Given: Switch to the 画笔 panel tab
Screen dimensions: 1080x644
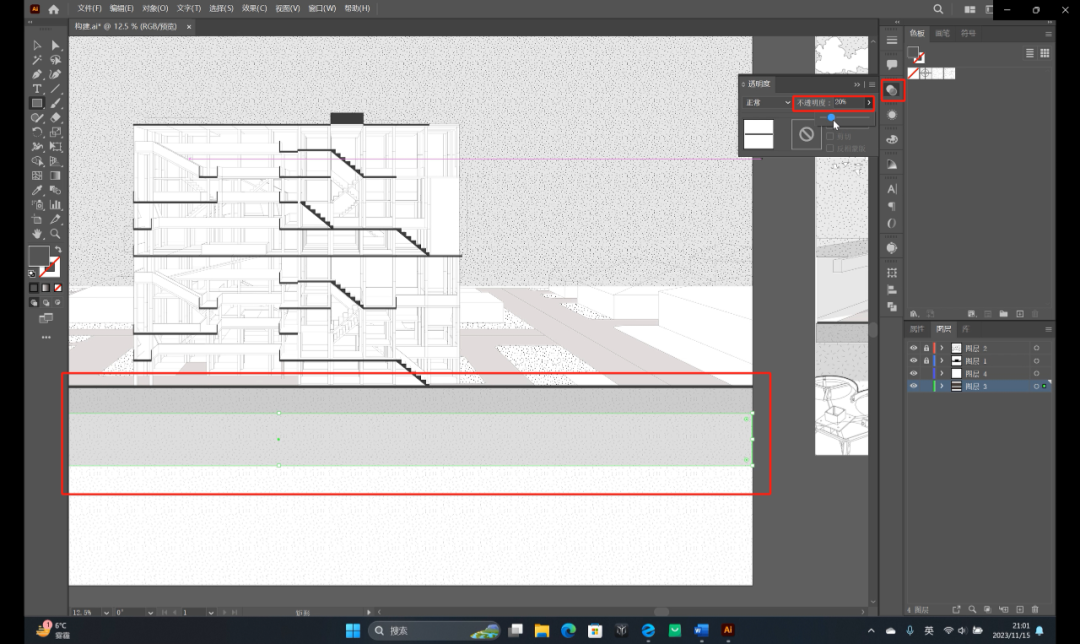Looking at the screenshot, I should tap(942, 33).
